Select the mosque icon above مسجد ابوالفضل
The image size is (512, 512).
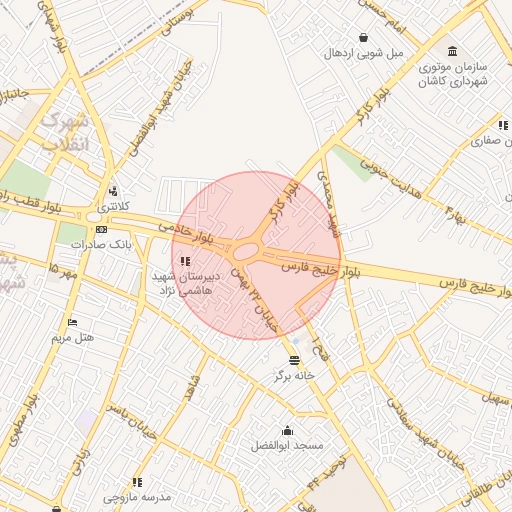tap(287, 431)
